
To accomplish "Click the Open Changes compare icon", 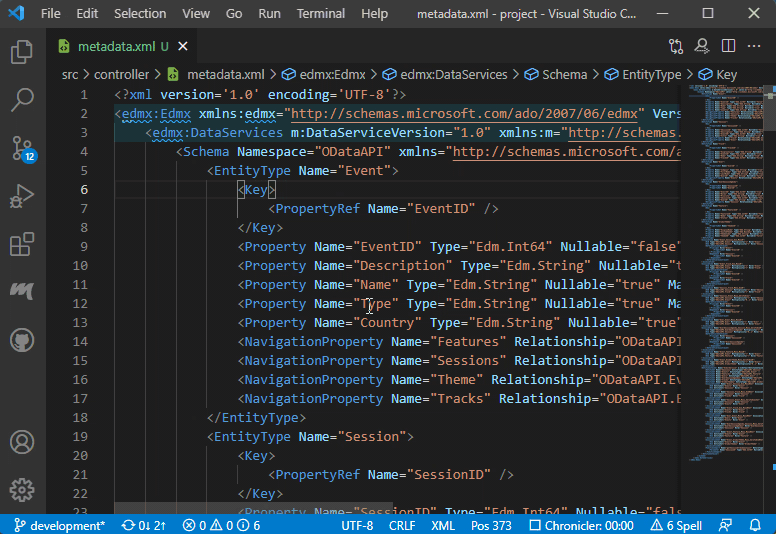I will click(x=676, y=46).
